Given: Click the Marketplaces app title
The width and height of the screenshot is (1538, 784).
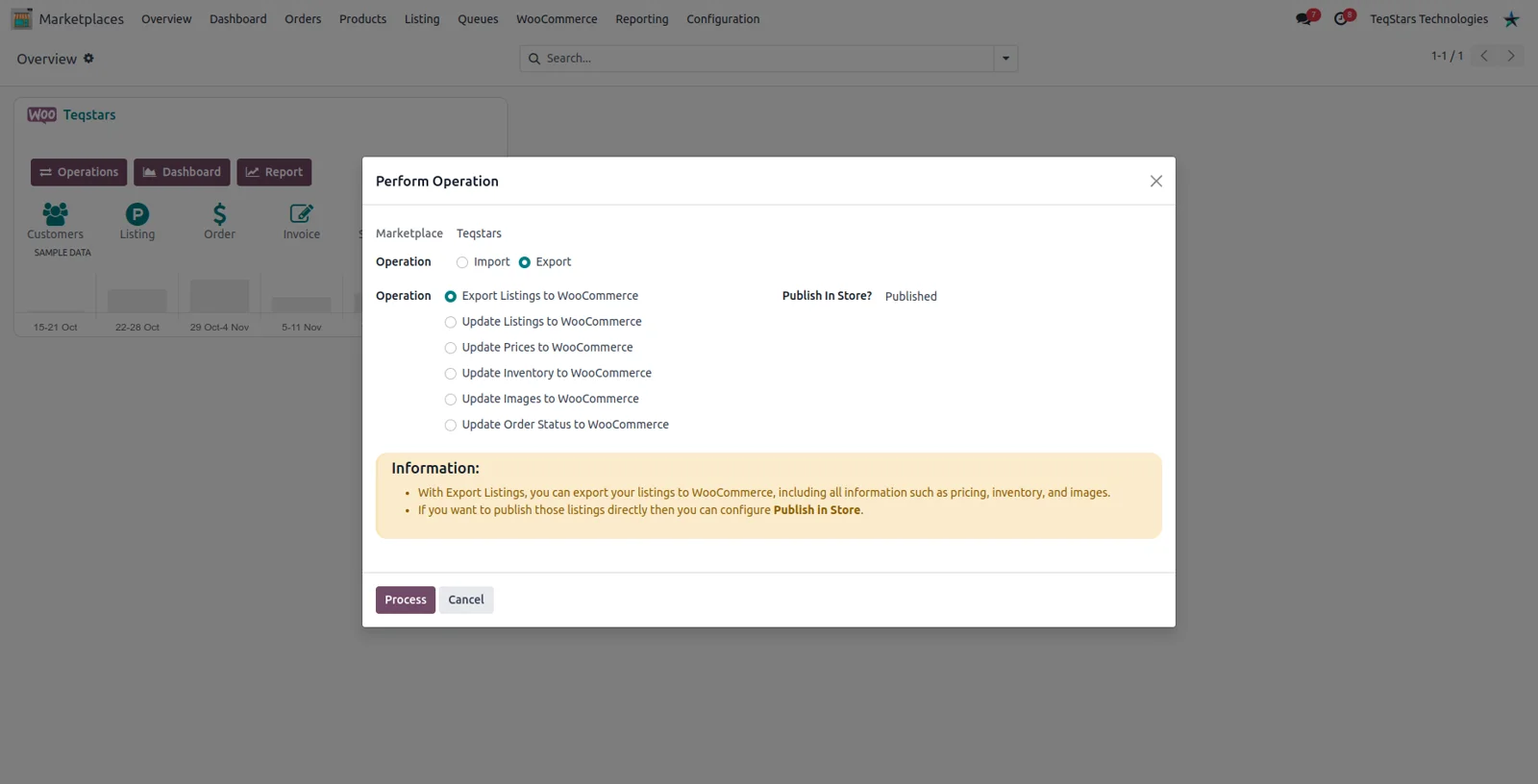Looking at the screenshot, I should point(82,19).
